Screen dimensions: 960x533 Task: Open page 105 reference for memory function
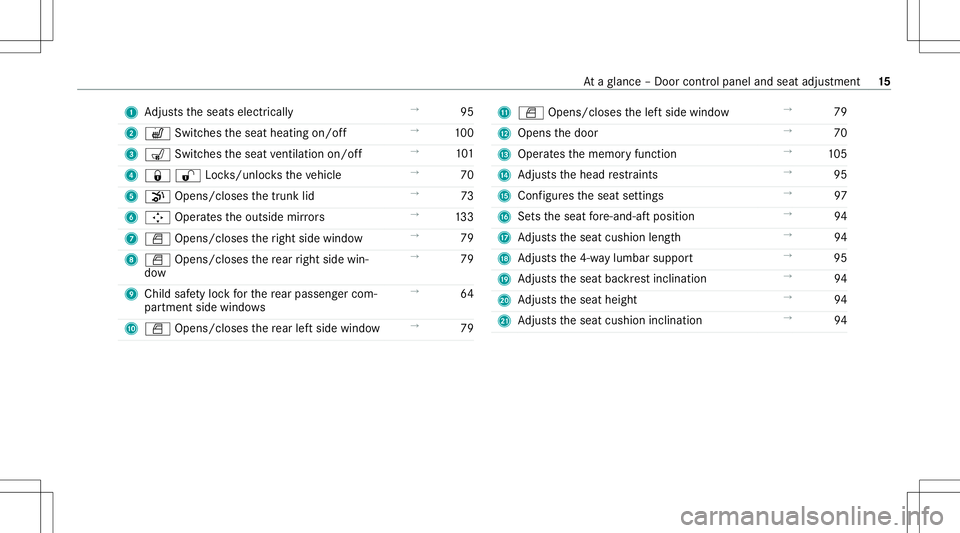pyautogui.click(x=838, y=154)
